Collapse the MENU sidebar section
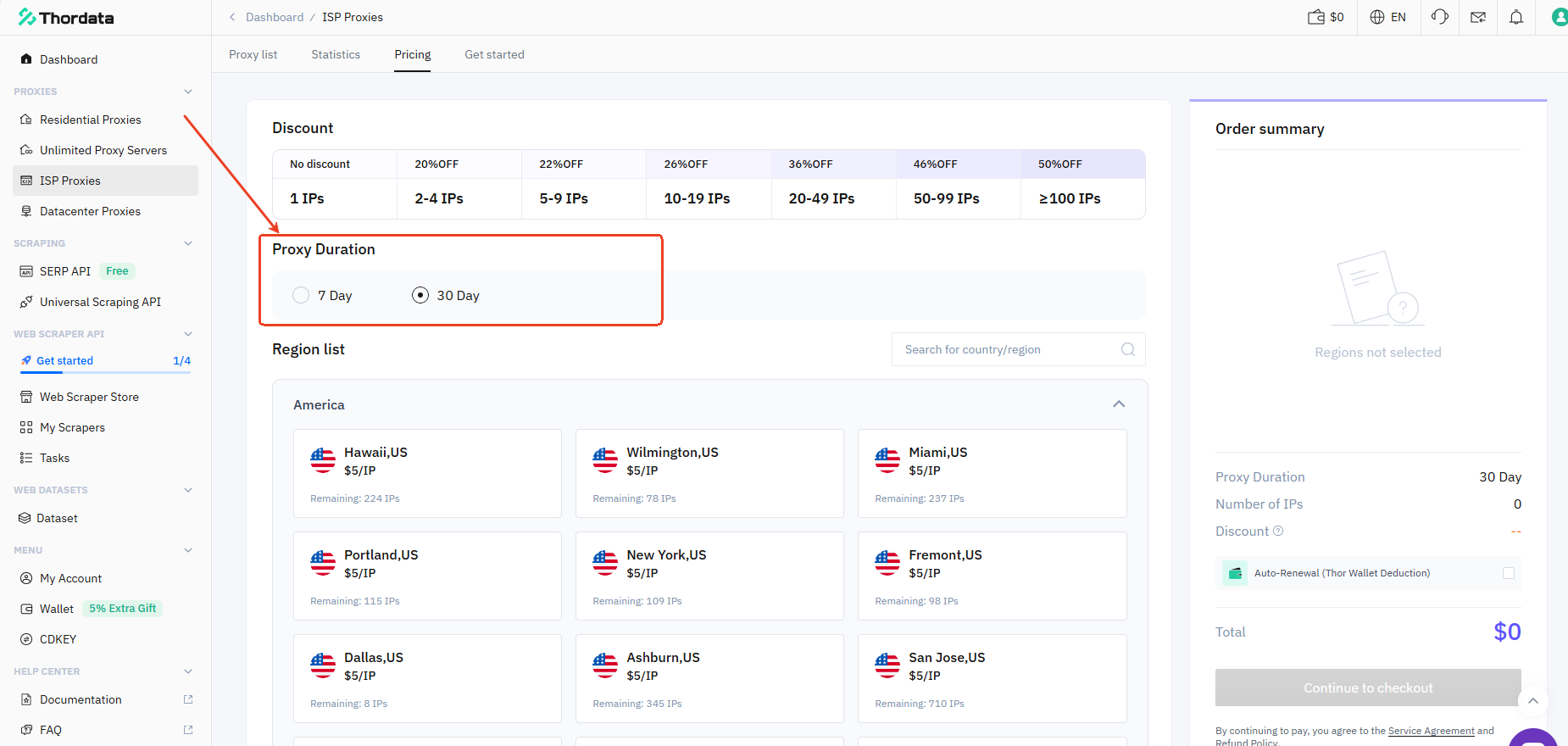 coord(188,550)
